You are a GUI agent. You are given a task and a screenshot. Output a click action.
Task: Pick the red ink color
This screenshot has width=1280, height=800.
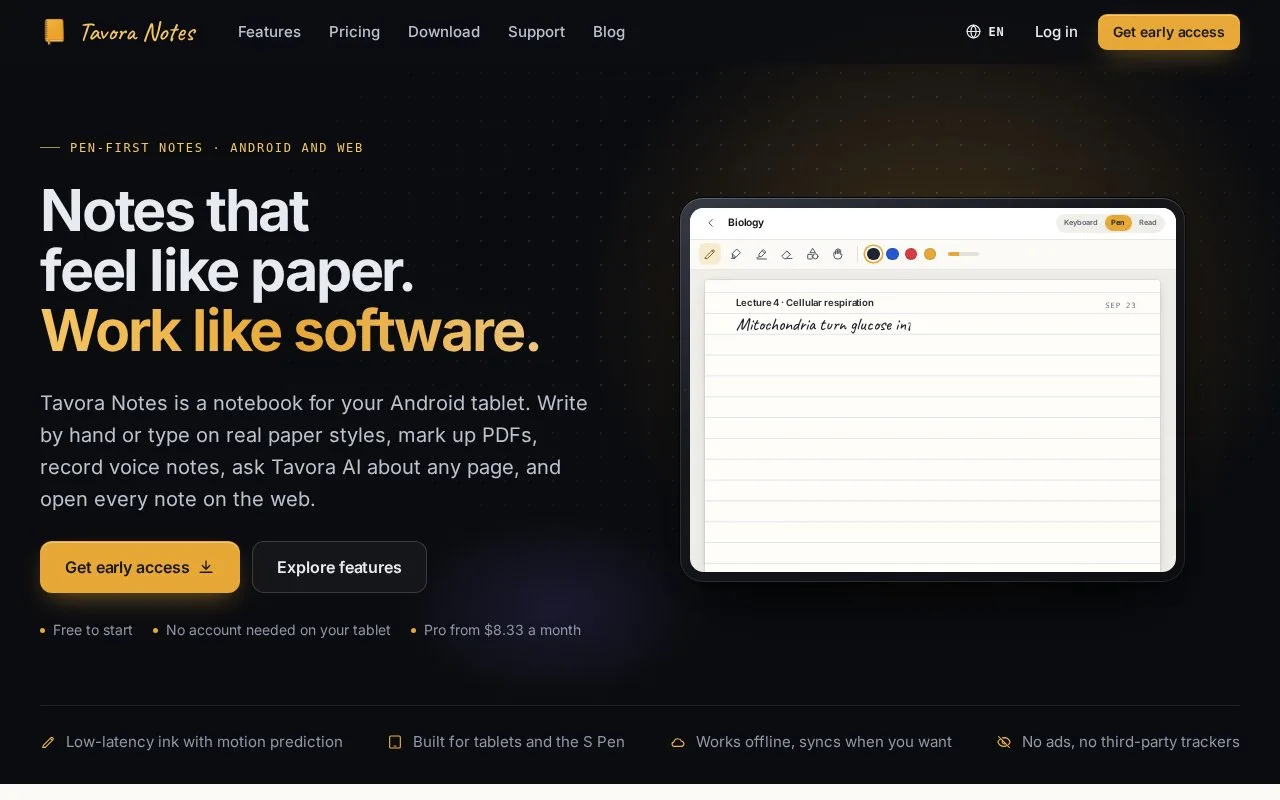pos(911,254)
